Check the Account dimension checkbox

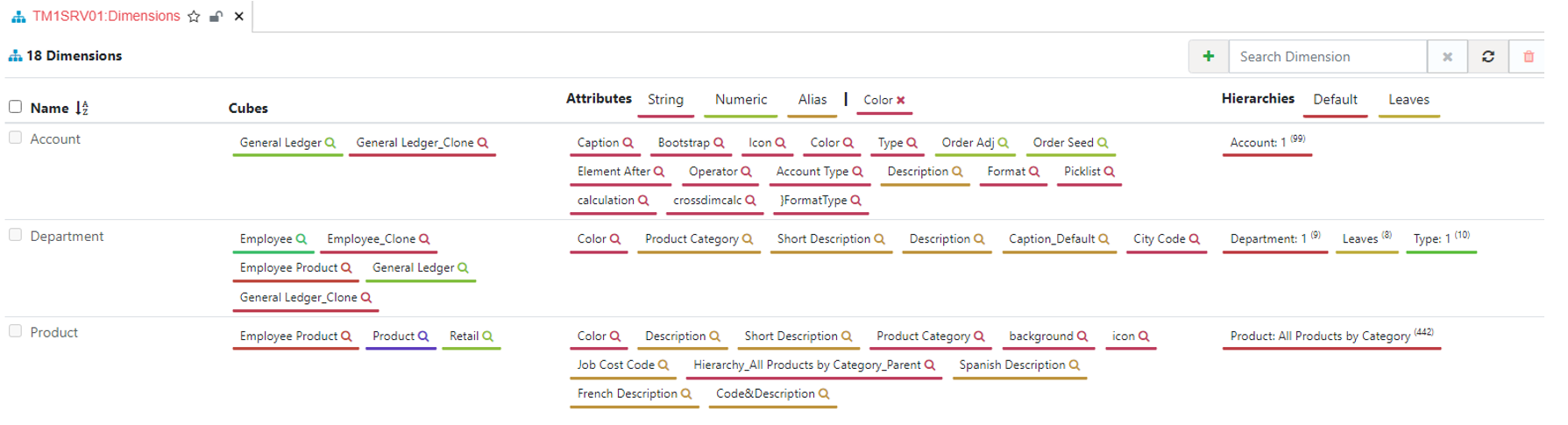click(x=15, y=138)
